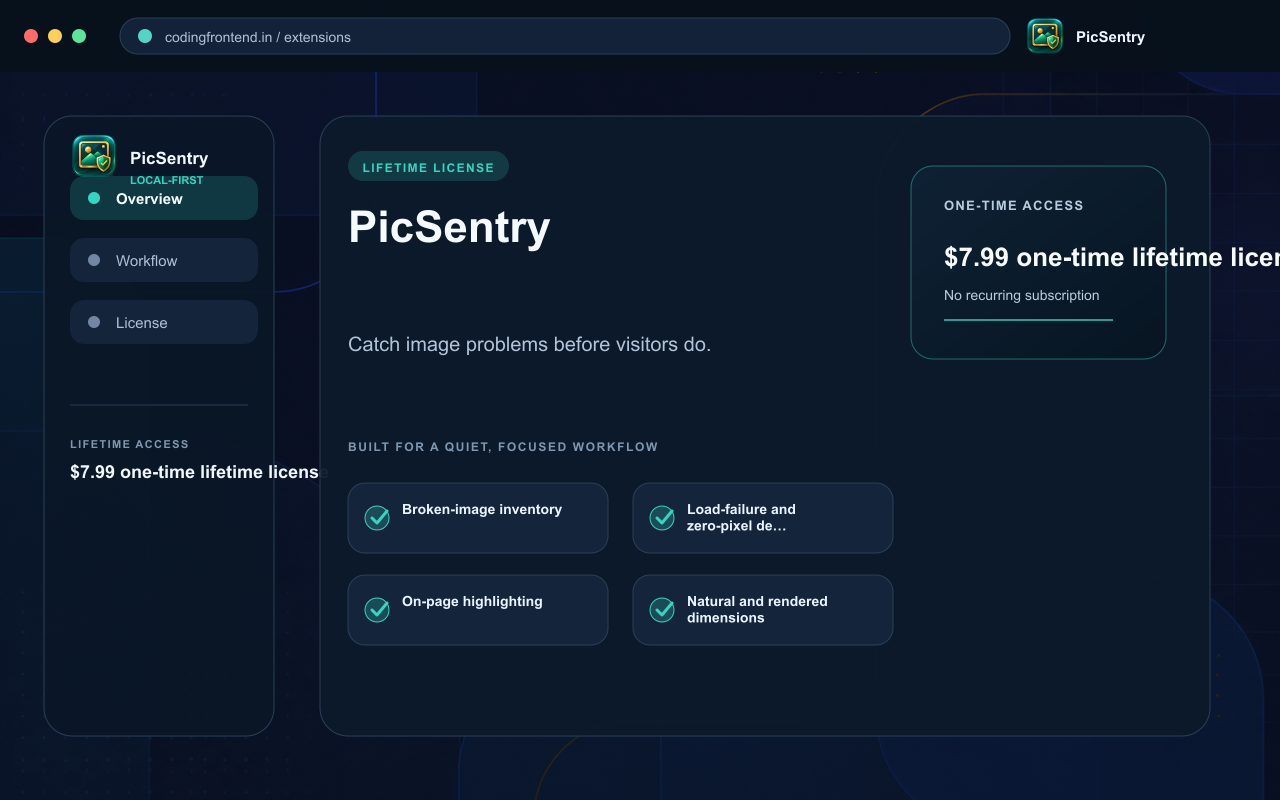Click the green window maximize dot

[x=79, y=36]
